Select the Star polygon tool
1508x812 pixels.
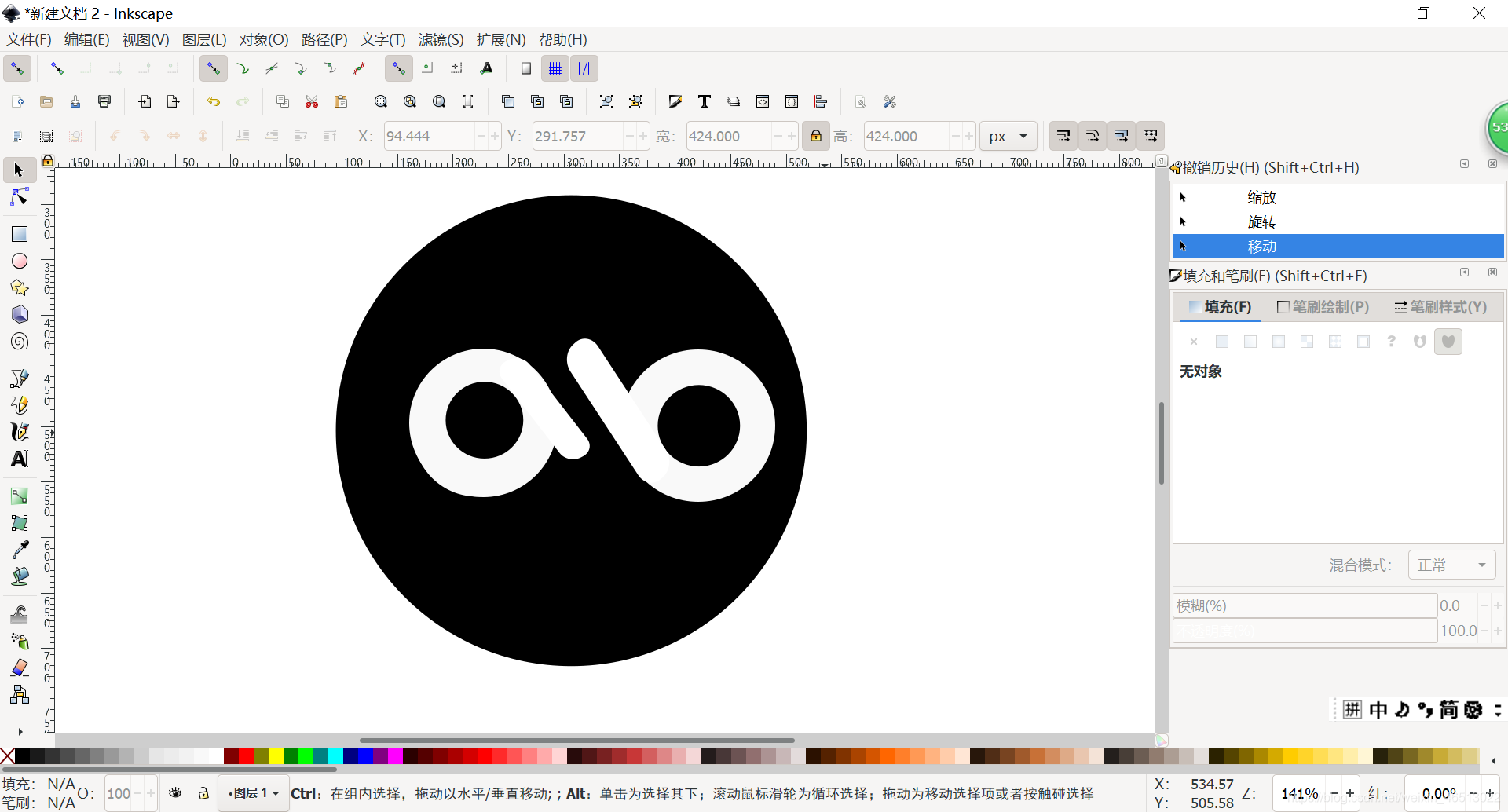point(19,287)
